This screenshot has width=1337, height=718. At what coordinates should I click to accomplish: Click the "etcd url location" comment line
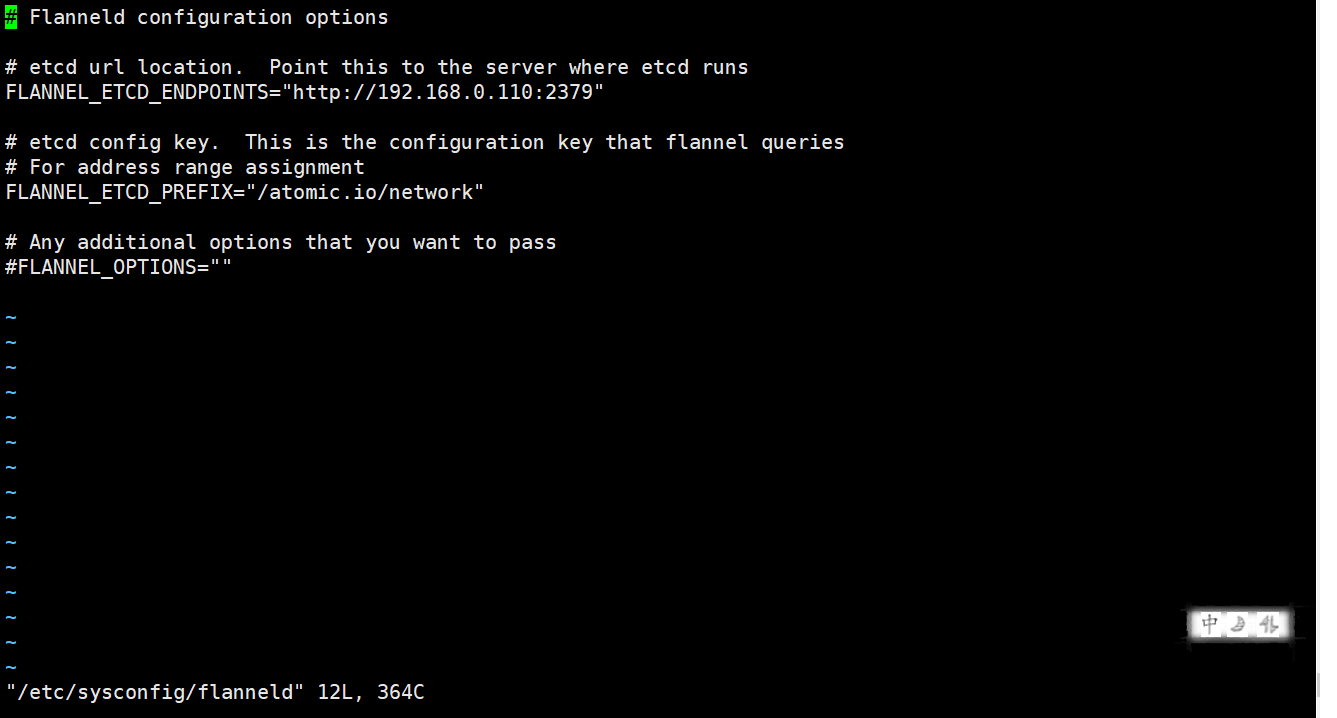coord(377,68)
